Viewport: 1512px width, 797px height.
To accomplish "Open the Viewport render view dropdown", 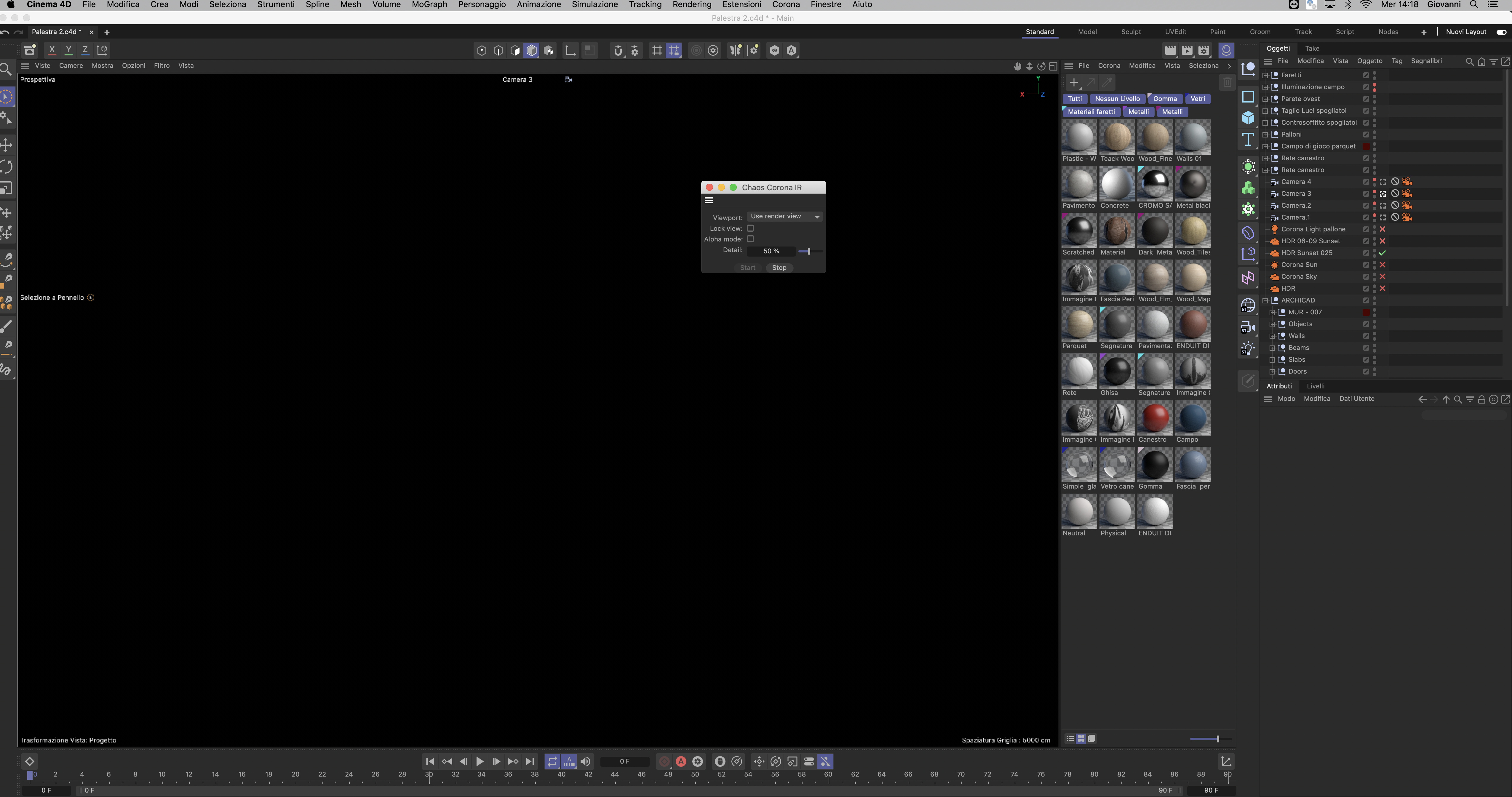I will point(784,217).
